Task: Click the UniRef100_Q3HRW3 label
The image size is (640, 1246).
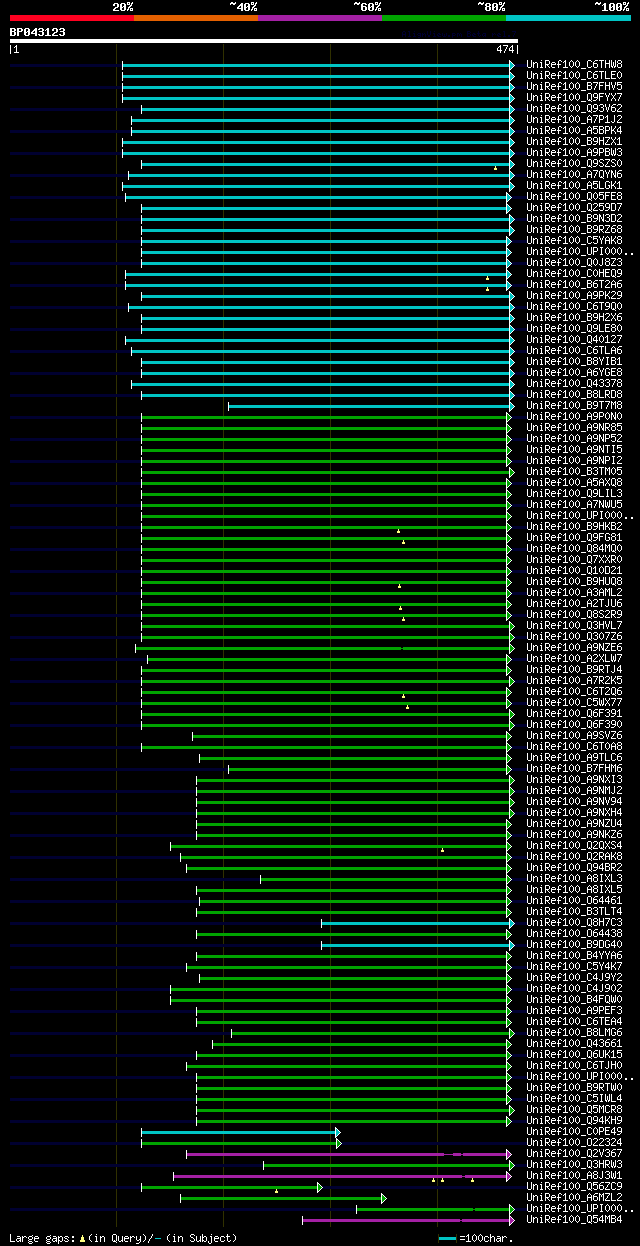Action: (574, 1164)
